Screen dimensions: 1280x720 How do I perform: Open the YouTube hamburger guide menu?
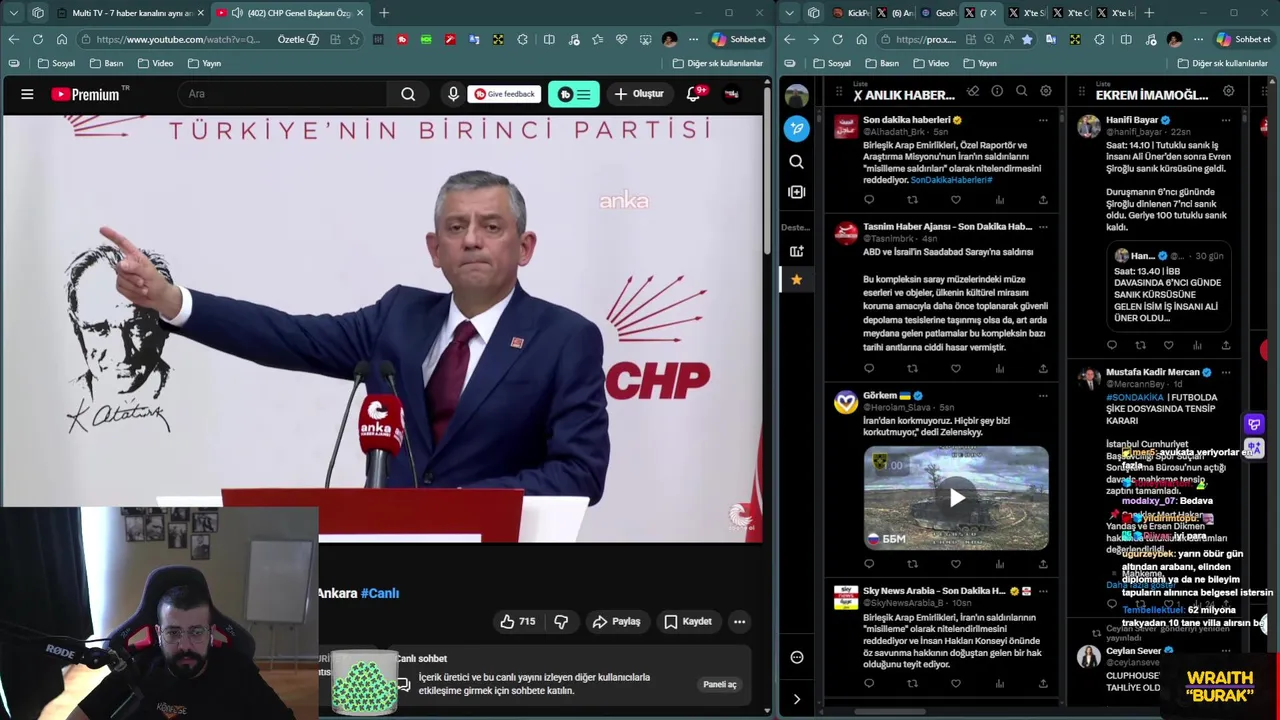click(x=27, y=94)
